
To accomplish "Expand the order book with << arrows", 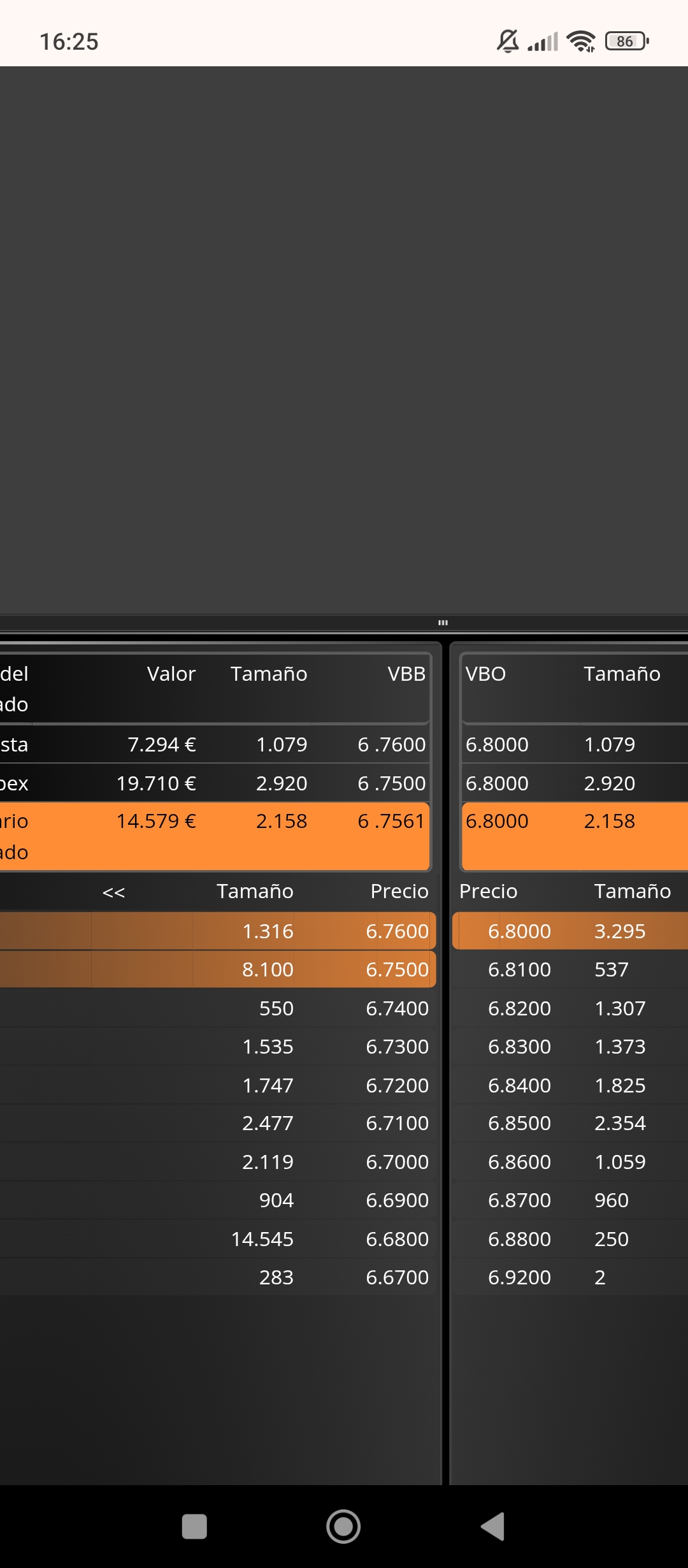I will click(x=113, y=892).
